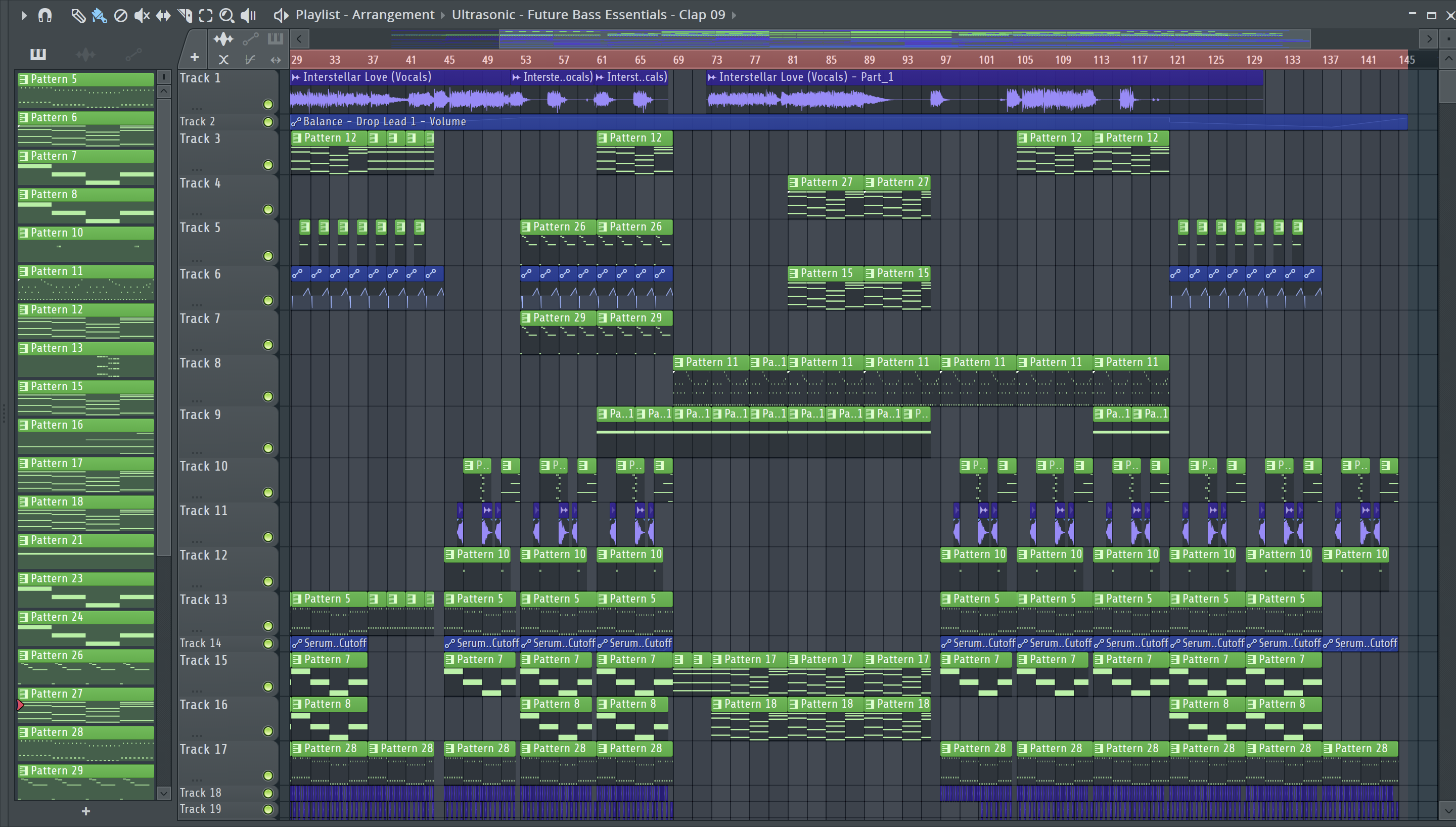
Task: Toggle pattern clip focus piano icon
Action: [x=276, y=38]
